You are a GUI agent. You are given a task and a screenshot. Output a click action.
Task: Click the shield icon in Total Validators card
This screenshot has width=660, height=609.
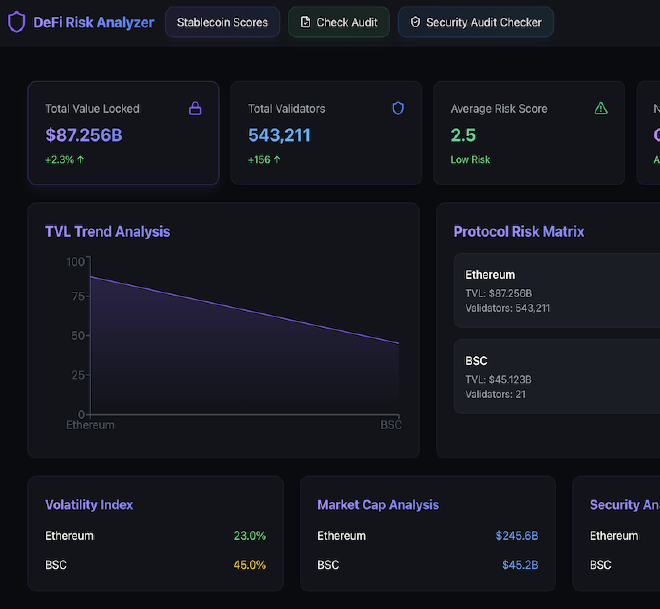[x=398, y=109]
